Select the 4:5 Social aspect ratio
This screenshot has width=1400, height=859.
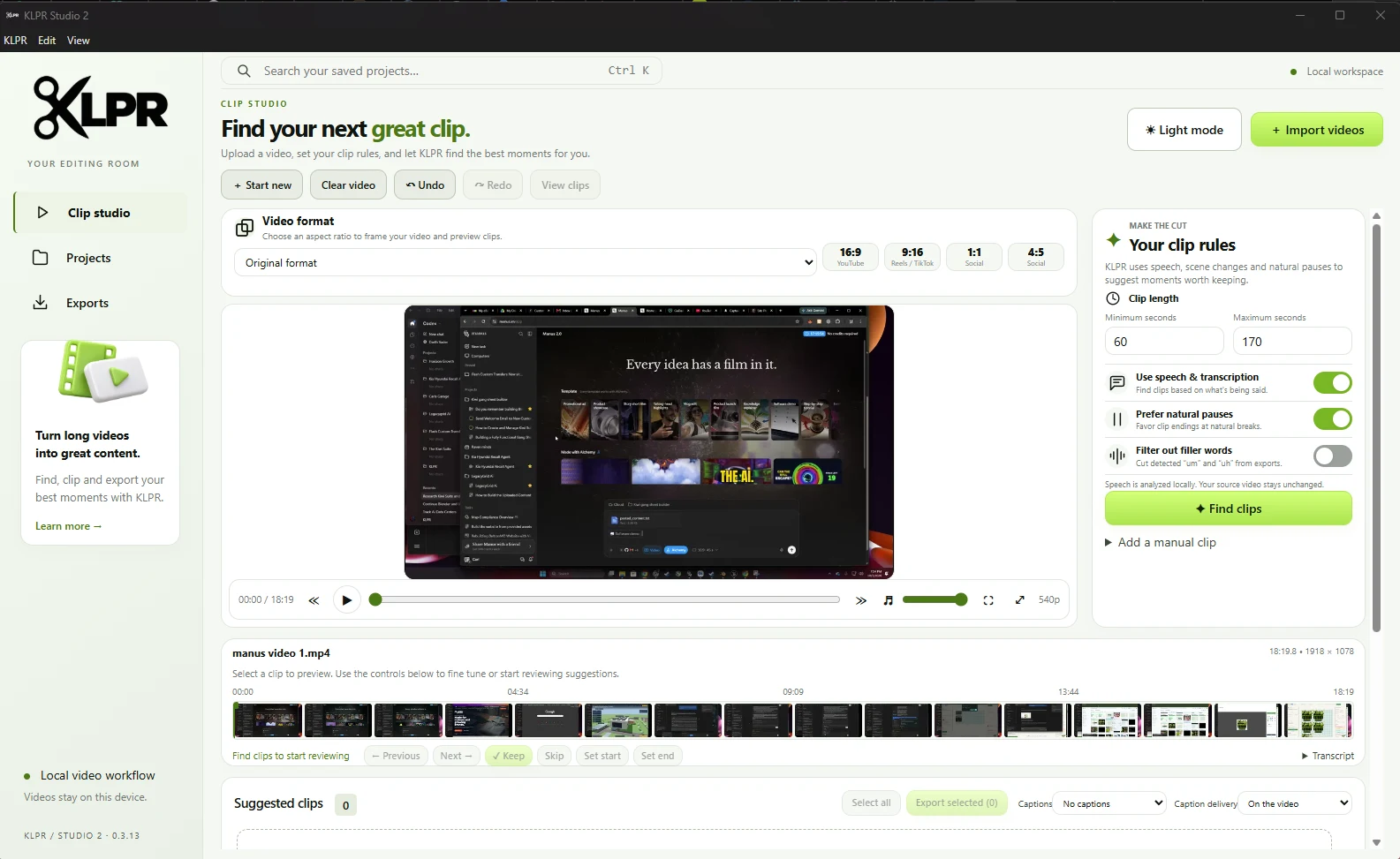pyautogui.click(x=1036, y=257)
